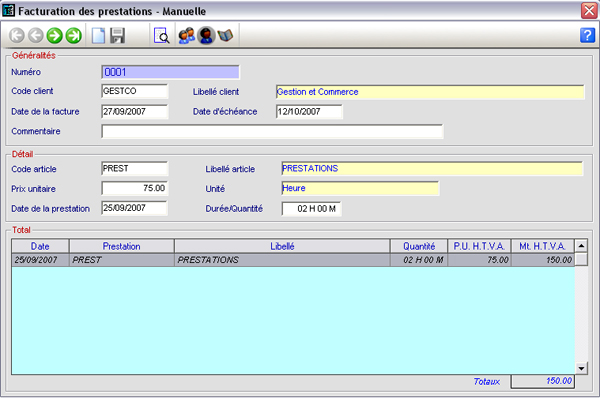Open help question mark icon
Viewport: 600px width, 398px height.
[587, 35]
